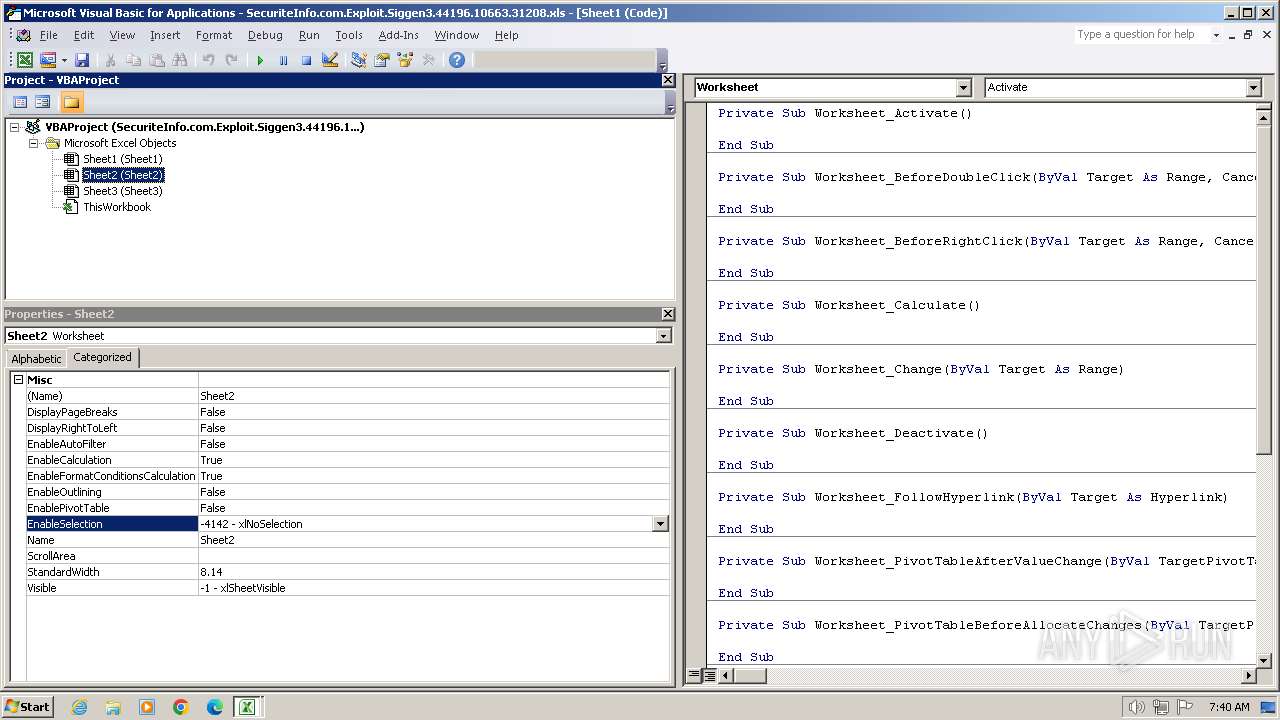Click the ScrollArea property value field
This screenshot has width=1280, height=720.
[434, 556]
